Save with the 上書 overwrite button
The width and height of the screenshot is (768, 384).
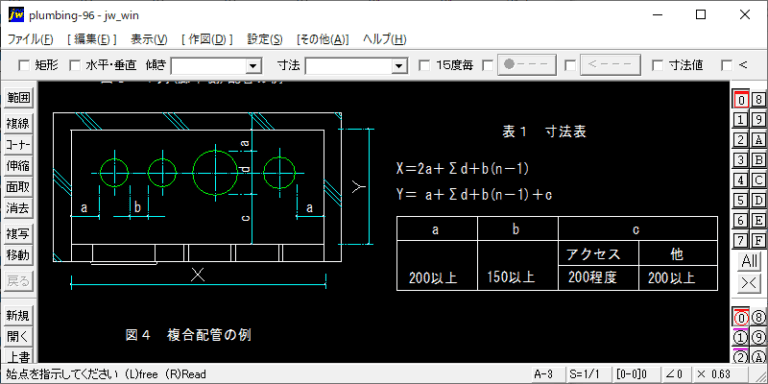[x=19, y=356]
